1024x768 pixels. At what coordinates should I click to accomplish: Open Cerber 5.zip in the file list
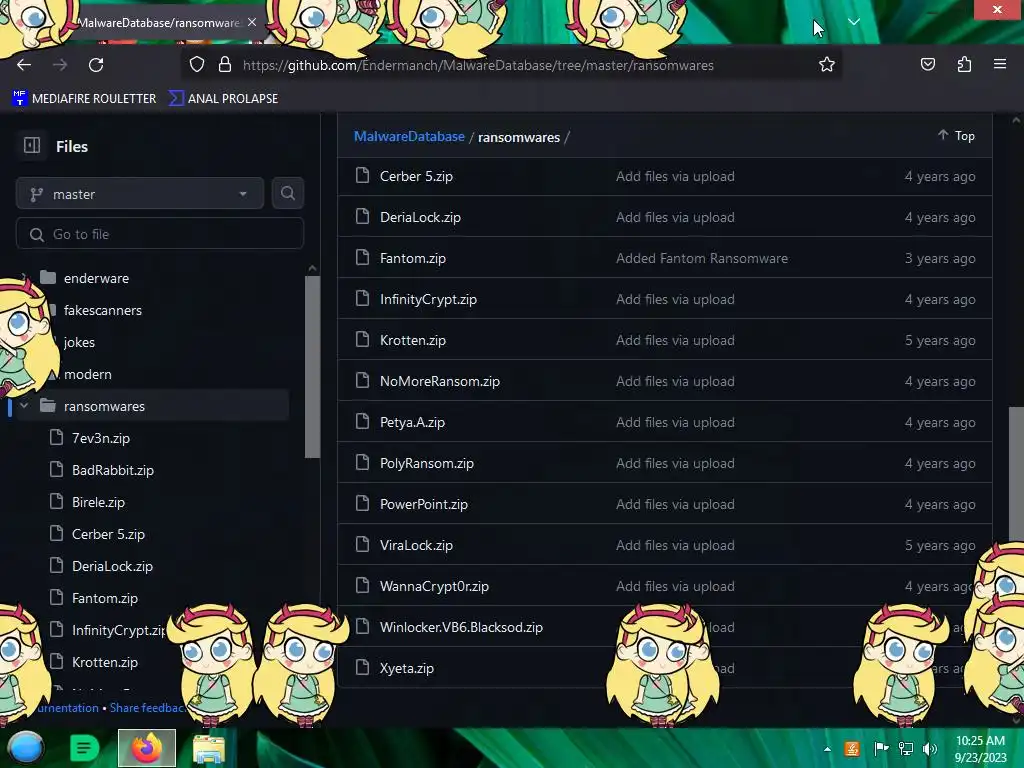tap(416, 176)
